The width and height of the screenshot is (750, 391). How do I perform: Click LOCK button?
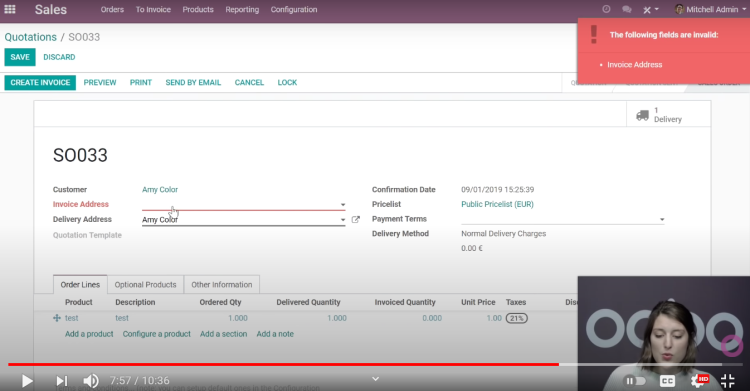[287, 82]
